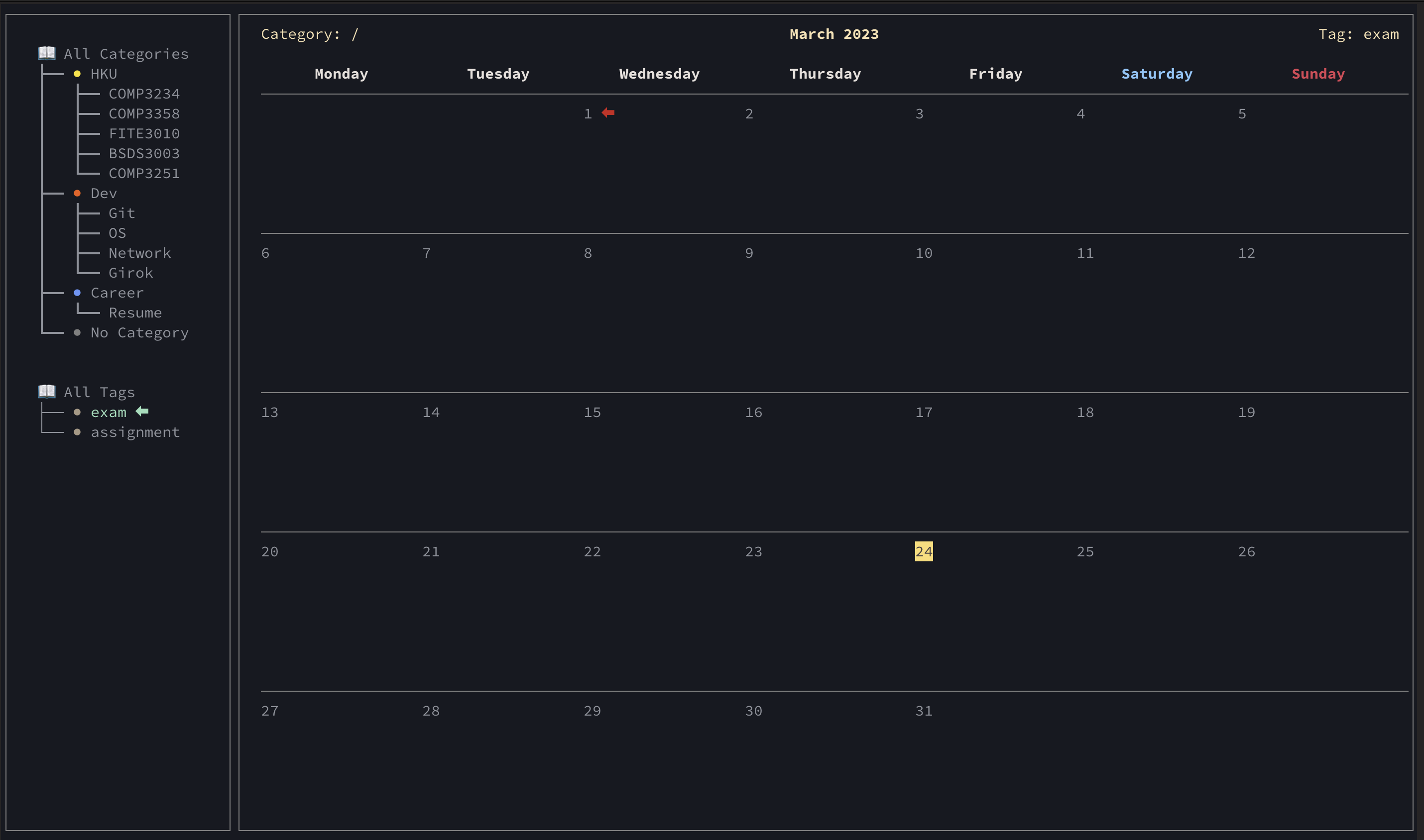Open the COMP3234 subcategory
The width and height of the screenshot is (1424, 840).
coord(144,94)
